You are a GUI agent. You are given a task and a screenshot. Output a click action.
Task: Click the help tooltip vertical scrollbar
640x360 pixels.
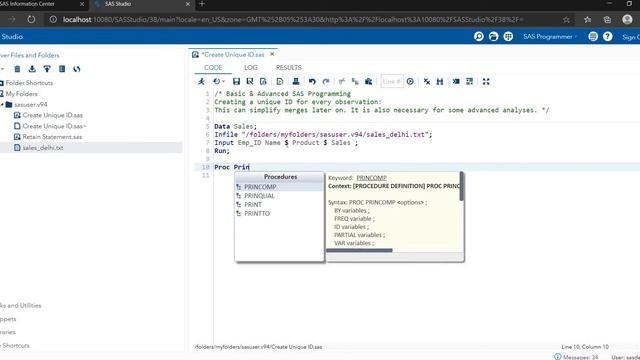[462, 187]
